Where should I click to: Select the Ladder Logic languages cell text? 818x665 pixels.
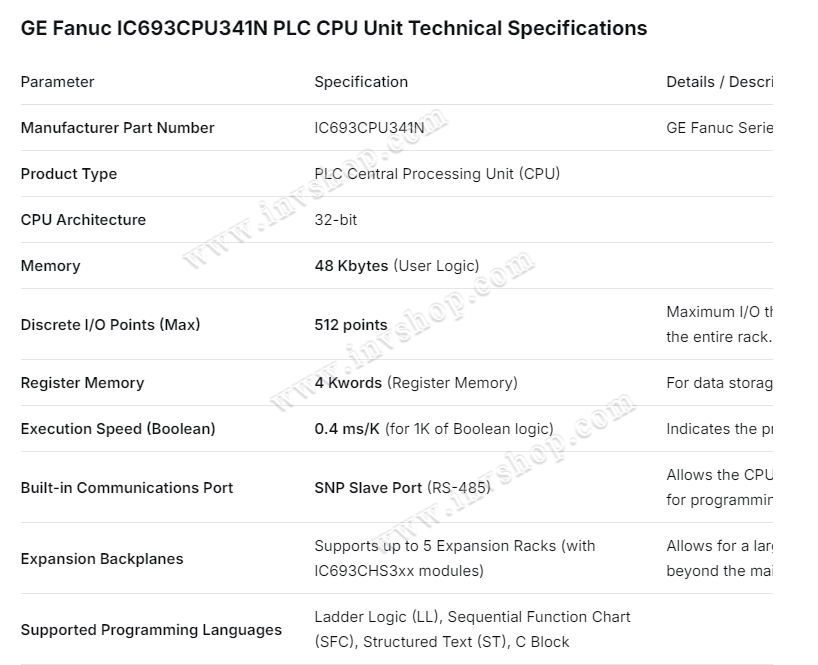(472, 629)
